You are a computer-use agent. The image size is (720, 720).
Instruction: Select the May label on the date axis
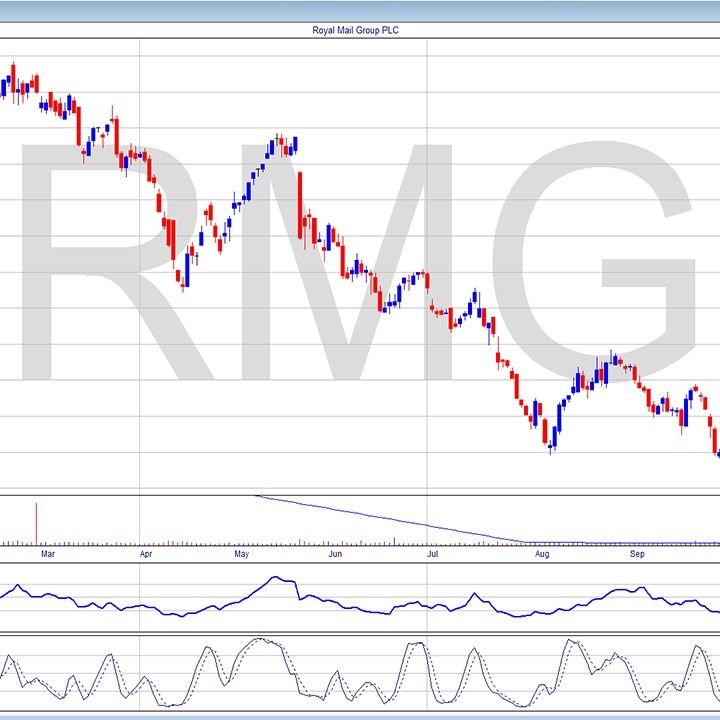(241, 552)
